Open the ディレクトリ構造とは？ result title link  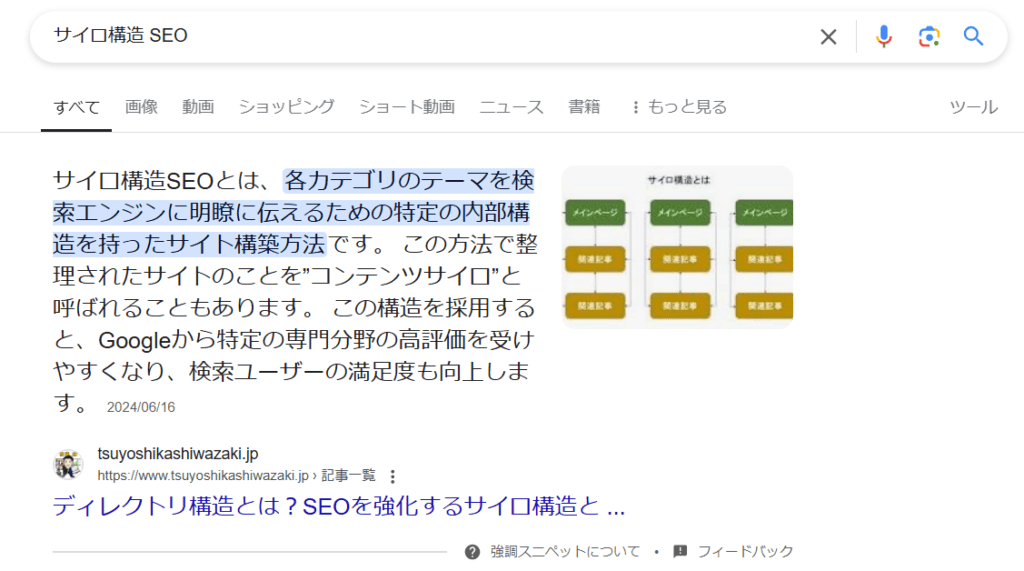(338, 507)
